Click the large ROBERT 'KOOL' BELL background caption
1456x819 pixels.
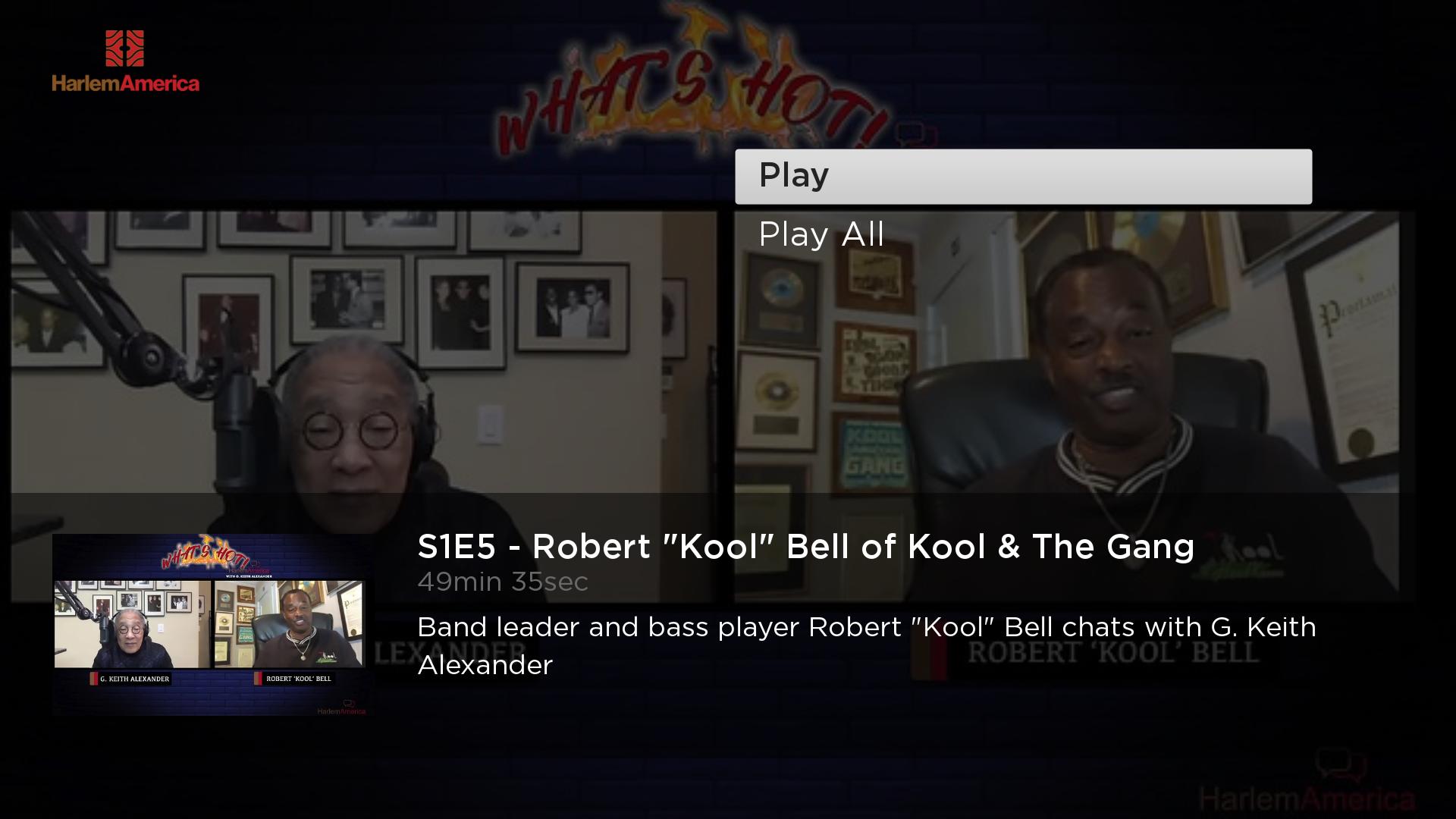click(x=1113, y=652)
